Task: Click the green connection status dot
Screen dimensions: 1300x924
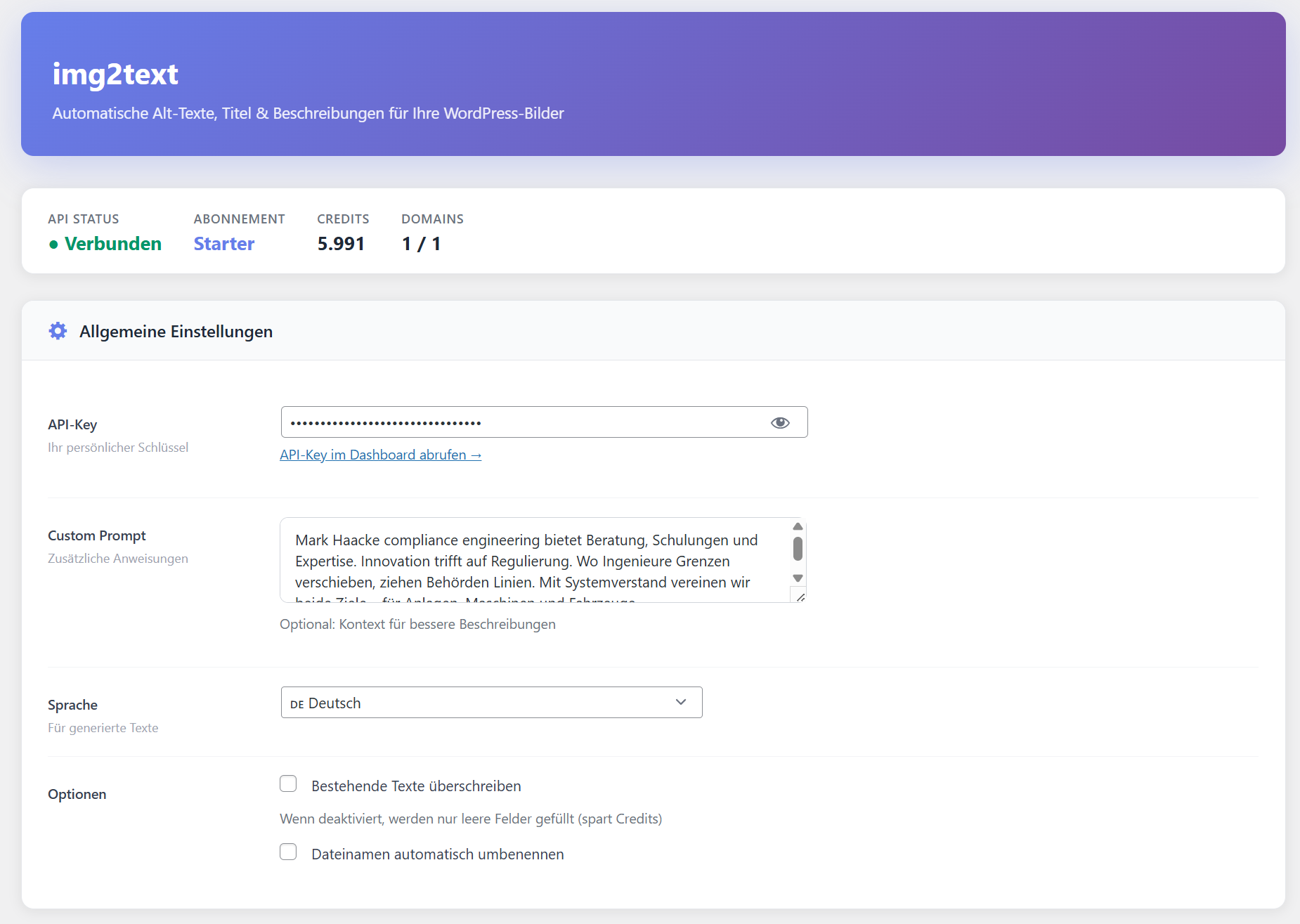Action: coord(53,245)
